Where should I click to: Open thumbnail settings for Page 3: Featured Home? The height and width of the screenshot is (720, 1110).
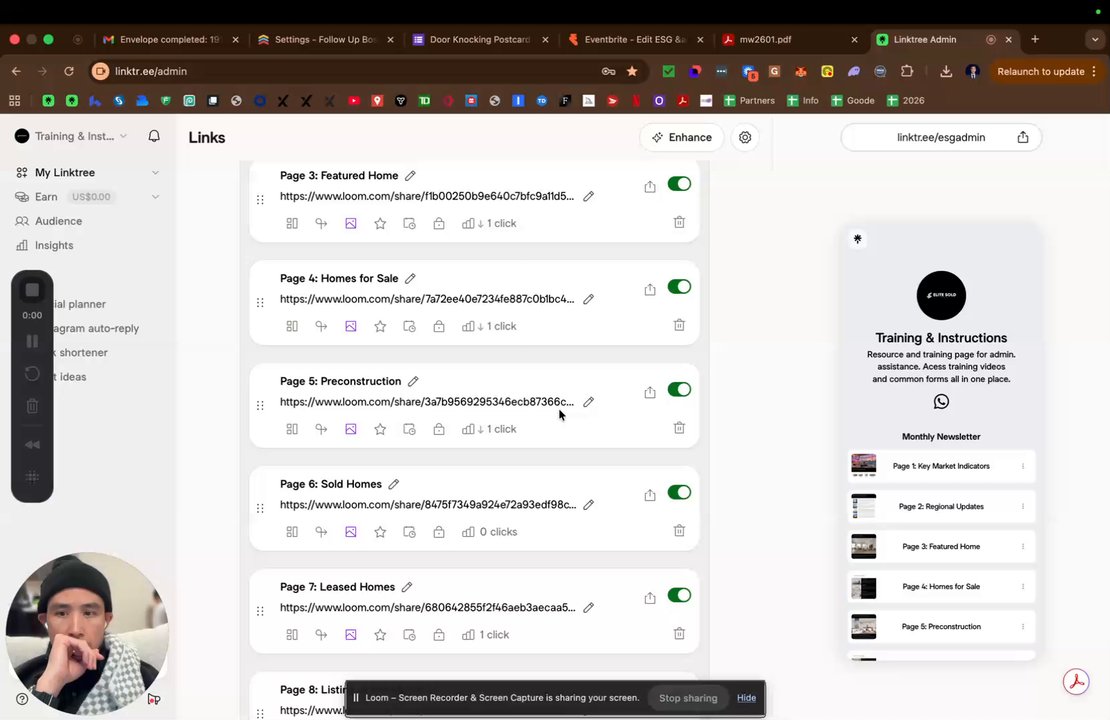point(350,223)
